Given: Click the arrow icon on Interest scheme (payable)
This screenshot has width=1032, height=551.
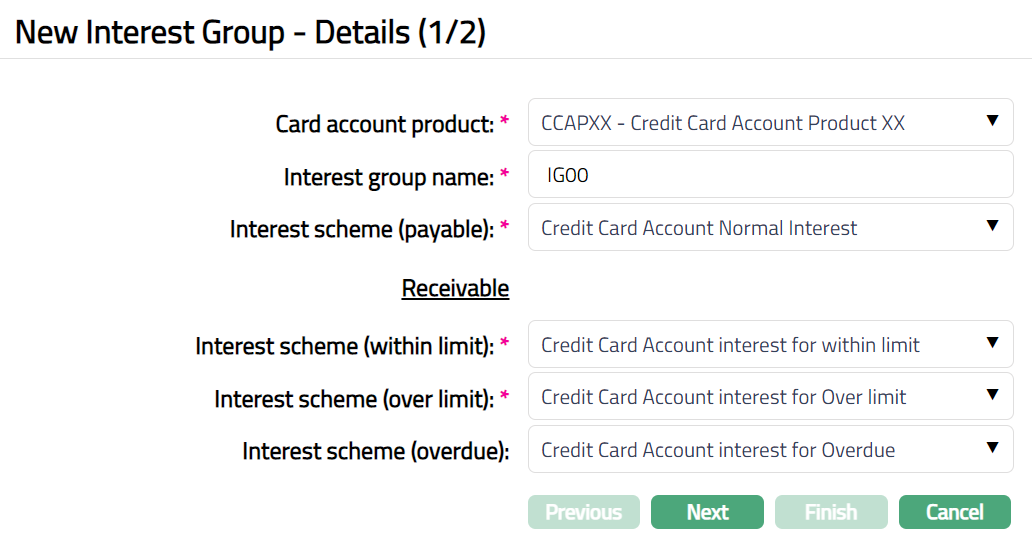Looking at the screenshot, I should pyautogui.click(x=992, y=226).
